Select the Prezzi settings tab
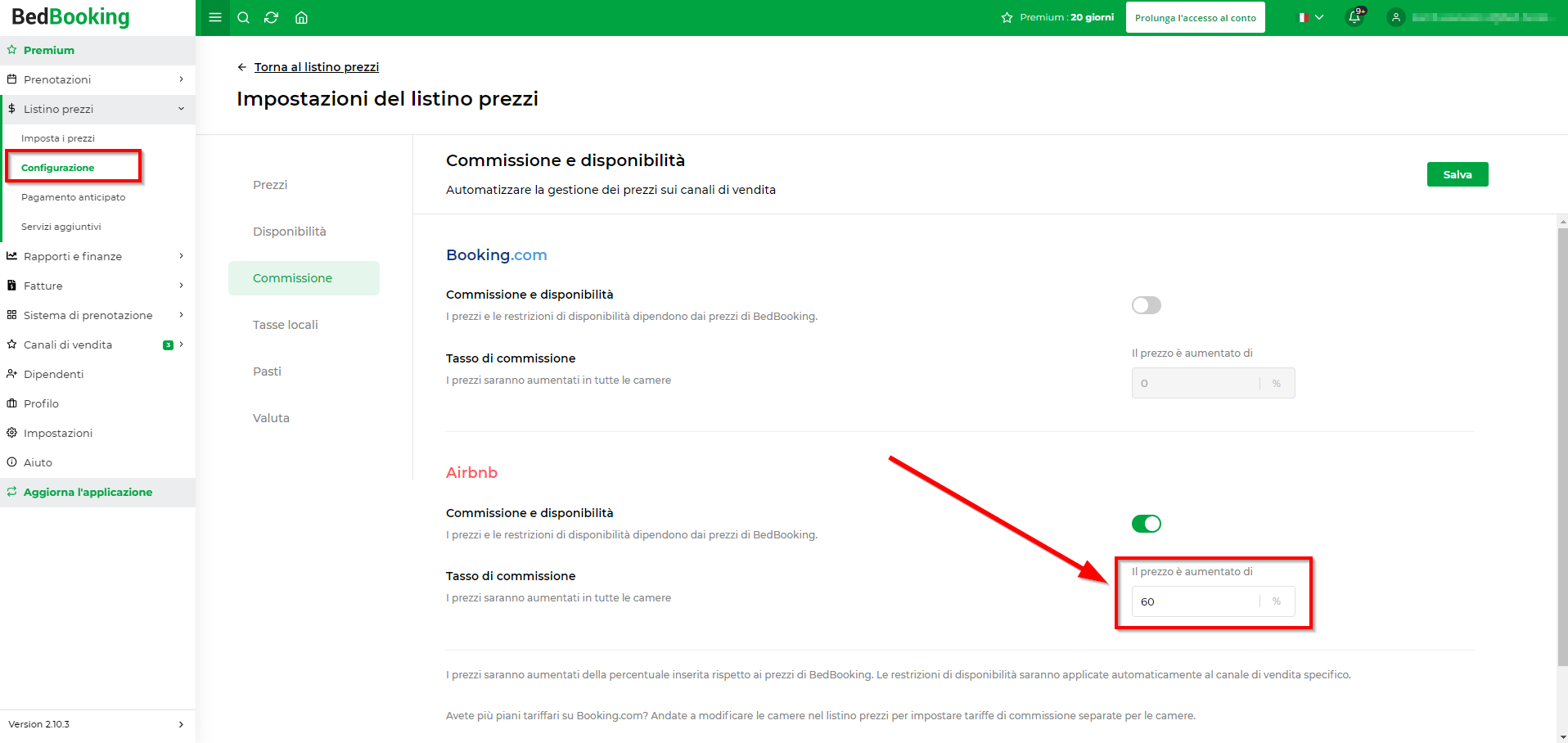The width and height of the screenshot is (1568, 743). [x=270, y=185]
